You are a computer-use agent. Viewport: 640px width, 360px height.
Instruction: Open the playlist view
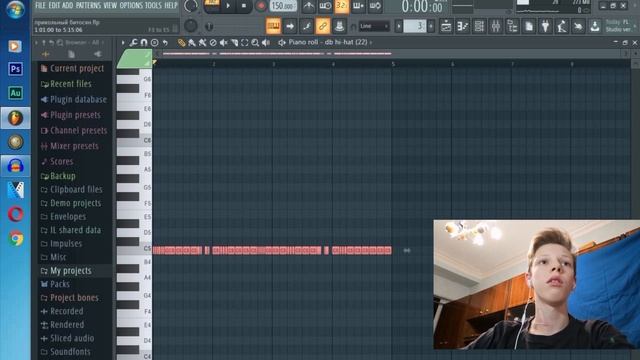coord(446,26)
